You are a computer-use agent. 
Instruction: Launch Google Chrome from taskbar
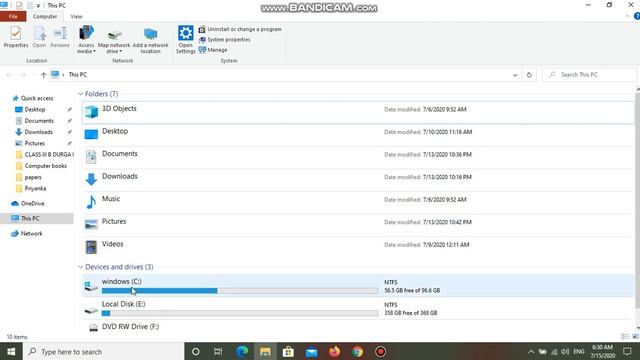click(358, 351)
